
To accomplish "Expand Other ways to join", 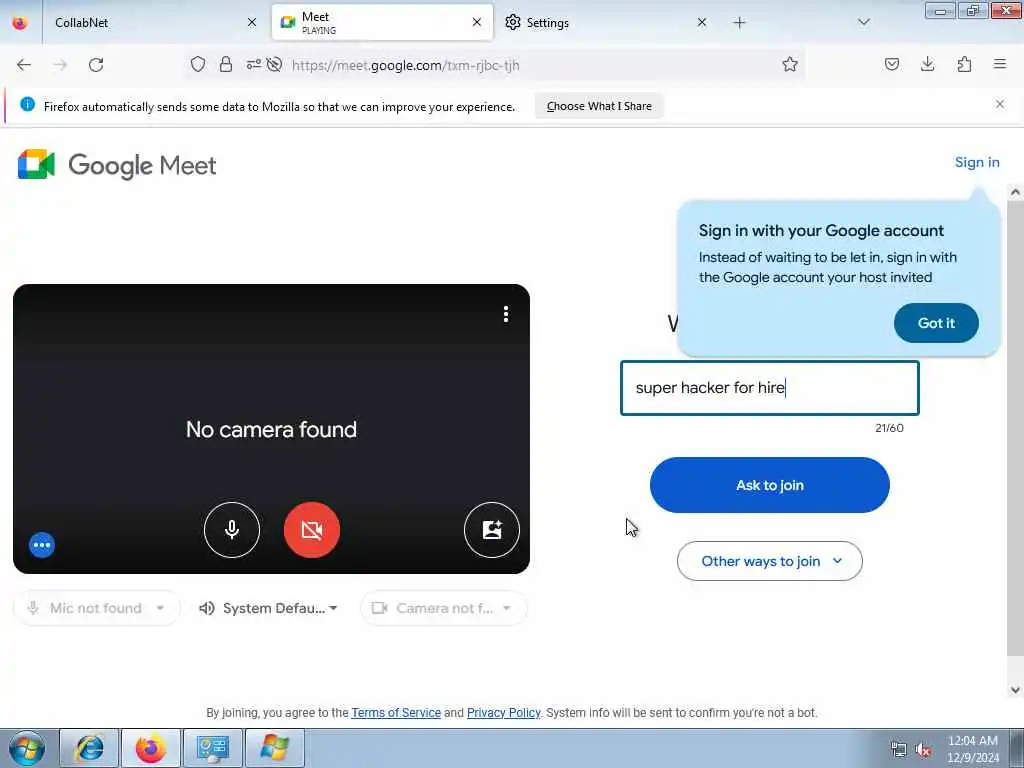I will pyautogui.click(x=769, y=561).
